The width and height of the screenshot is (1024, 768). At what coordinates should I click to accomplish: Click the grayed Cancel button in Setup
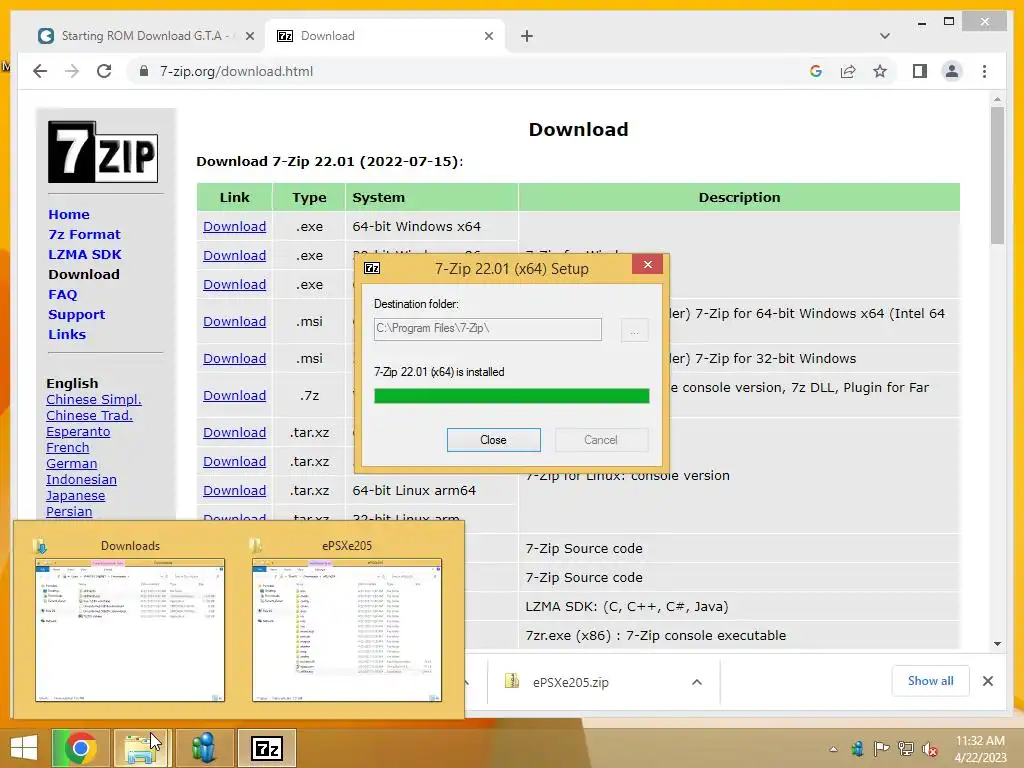pos(601,440)
